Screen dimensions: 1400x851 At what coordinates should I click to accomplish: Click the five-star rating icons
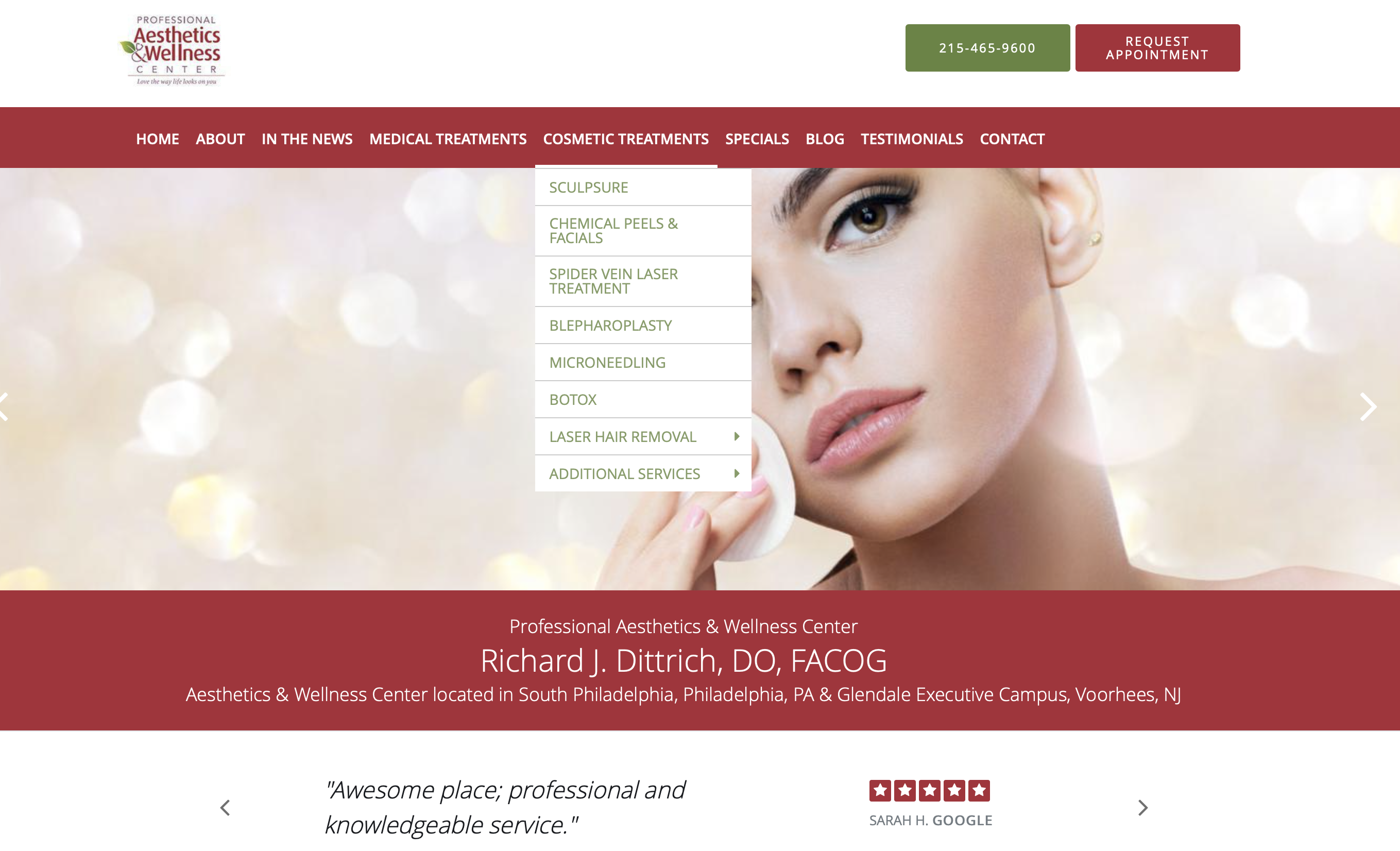[x=929, y=790]
